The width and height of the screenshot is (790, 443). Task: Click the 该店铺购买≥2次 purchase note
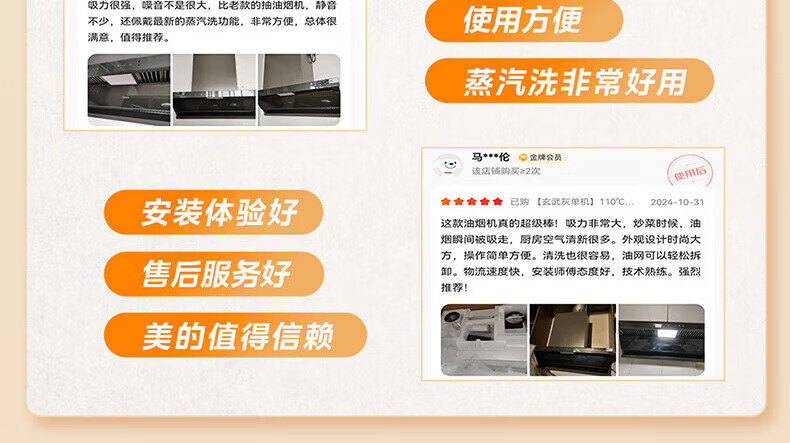tap(506, 171)
